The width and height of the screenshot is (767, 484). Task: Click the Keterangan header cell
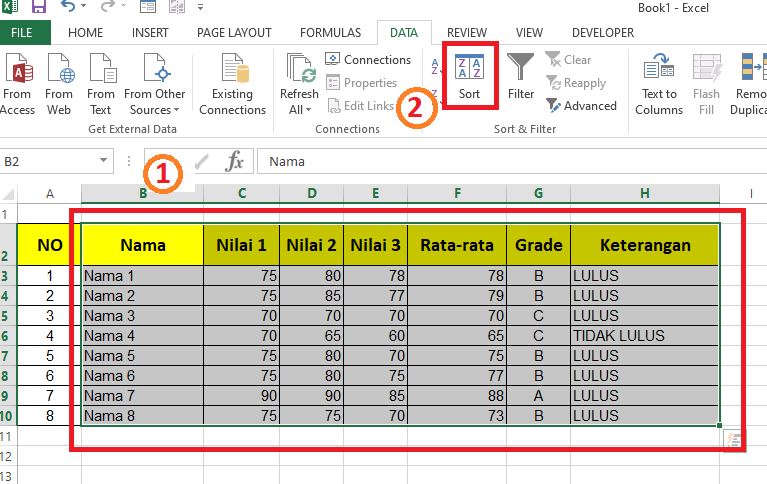(x=645, y=245)
